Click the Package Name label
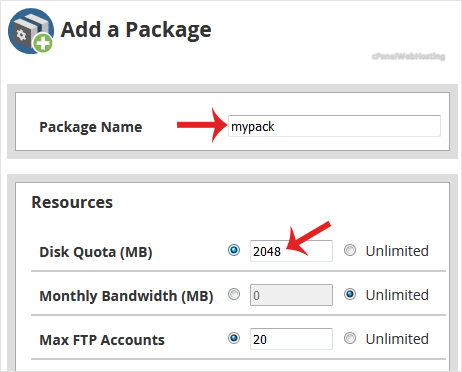The width and height of the screenshot is (462, 372). coord(91,127)
